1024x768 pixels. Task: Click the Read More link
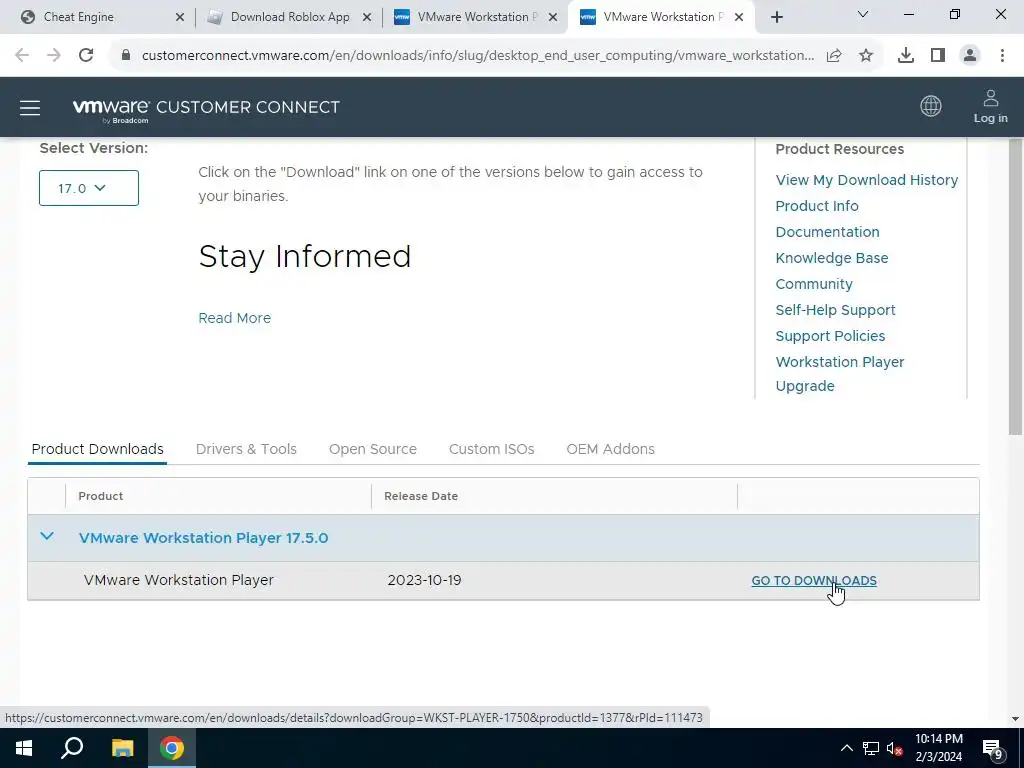234,318
